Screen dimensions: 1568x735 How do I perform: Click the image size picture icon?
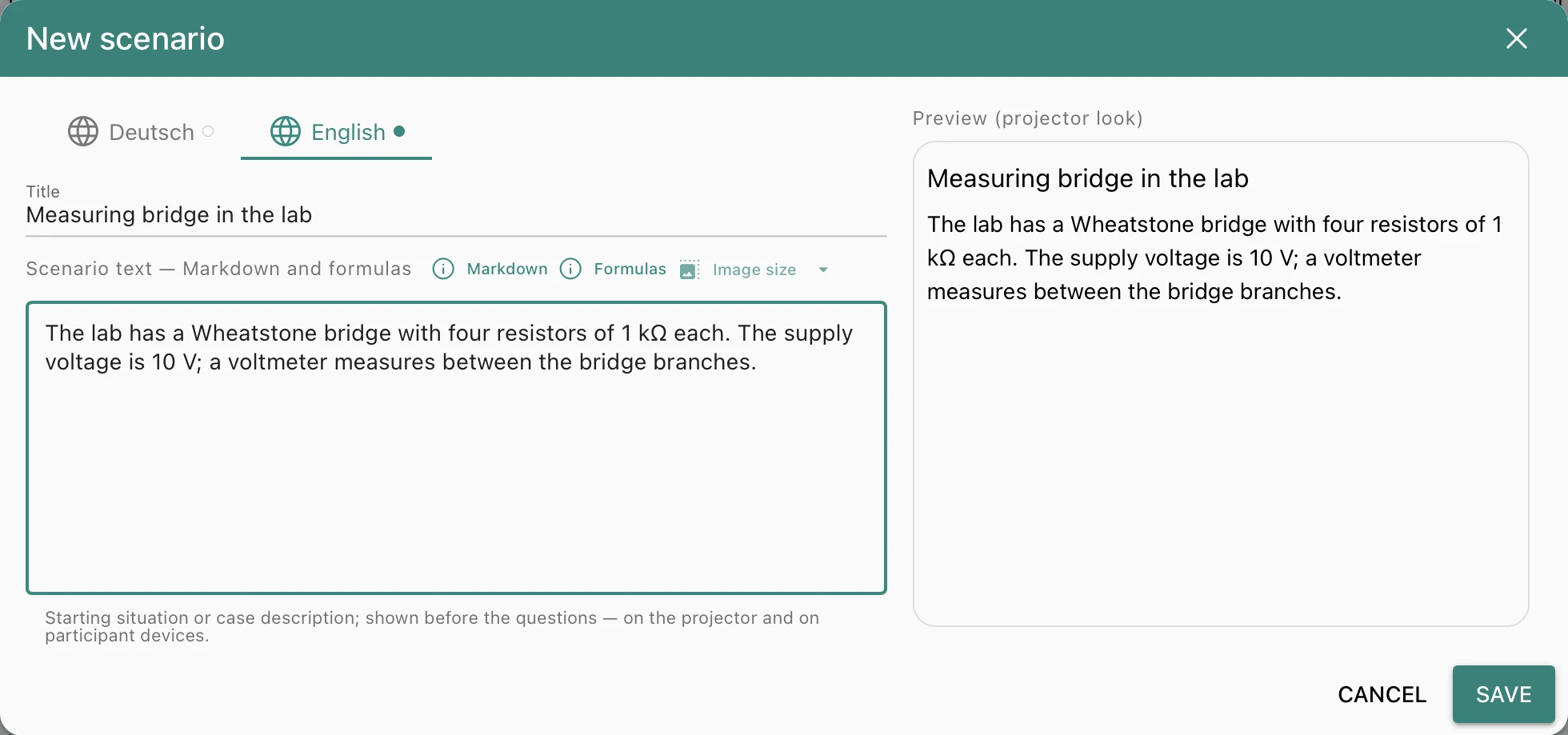[x=689, y=270]
